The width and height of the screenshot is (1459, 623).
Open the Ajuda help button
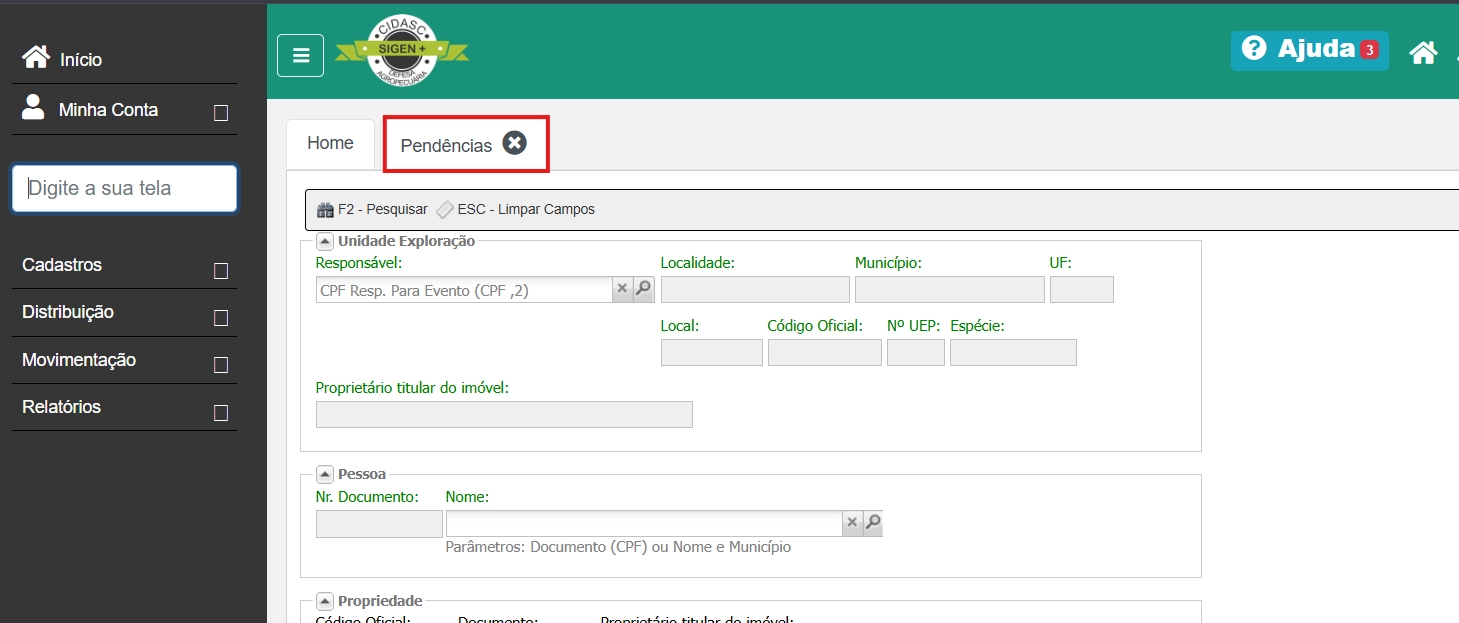1309,49
